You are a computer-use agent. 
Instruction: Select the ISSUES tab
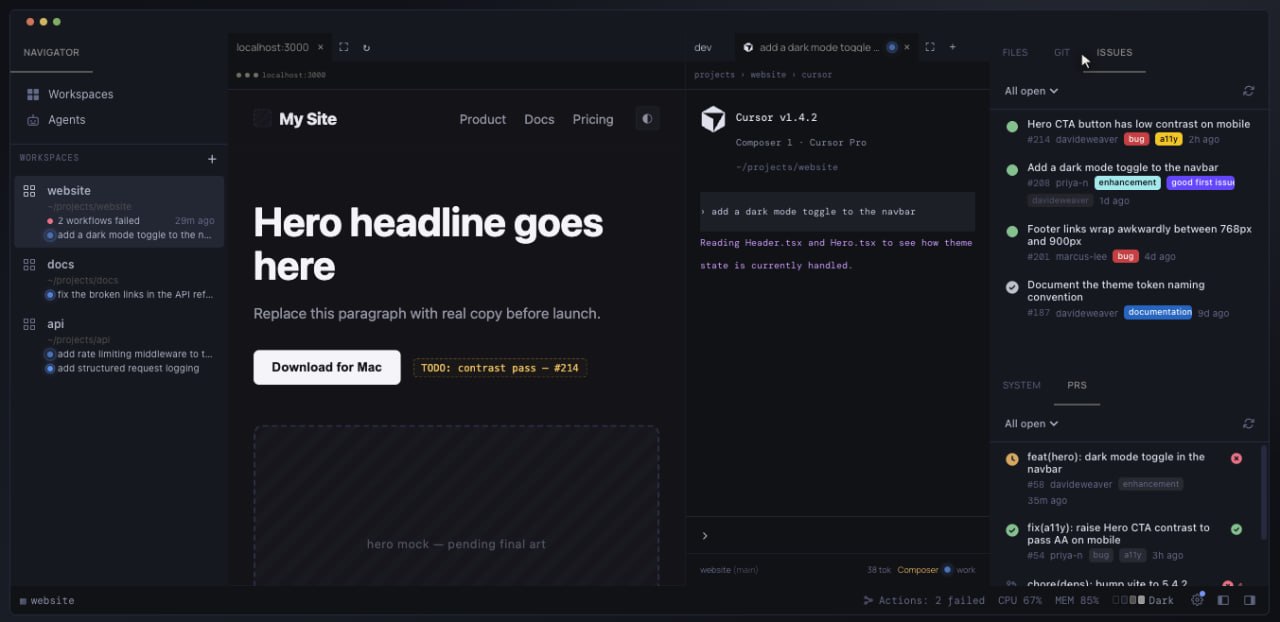[x=1114, y=52]
